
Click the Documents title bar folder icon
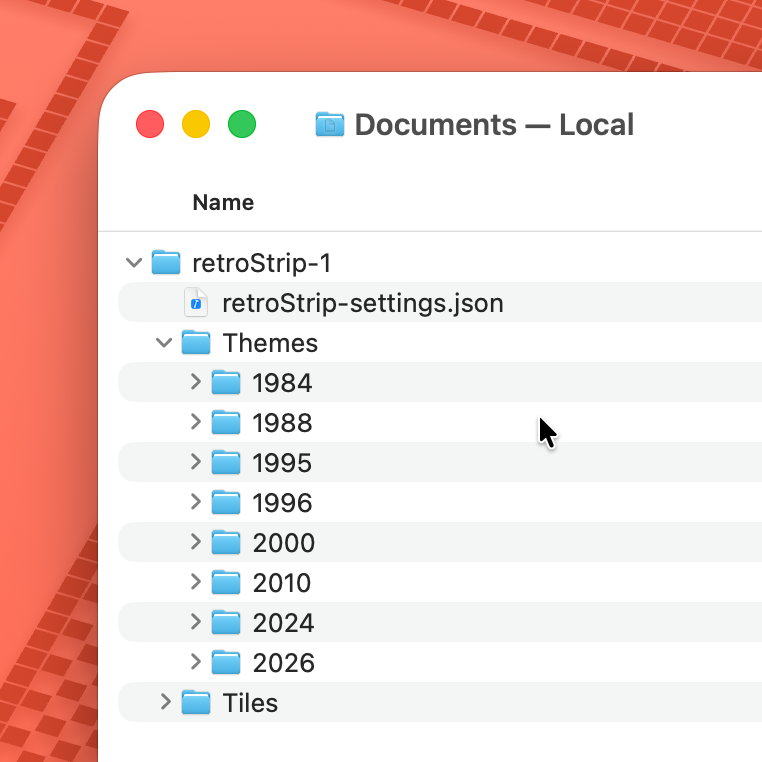coord(329,125)
